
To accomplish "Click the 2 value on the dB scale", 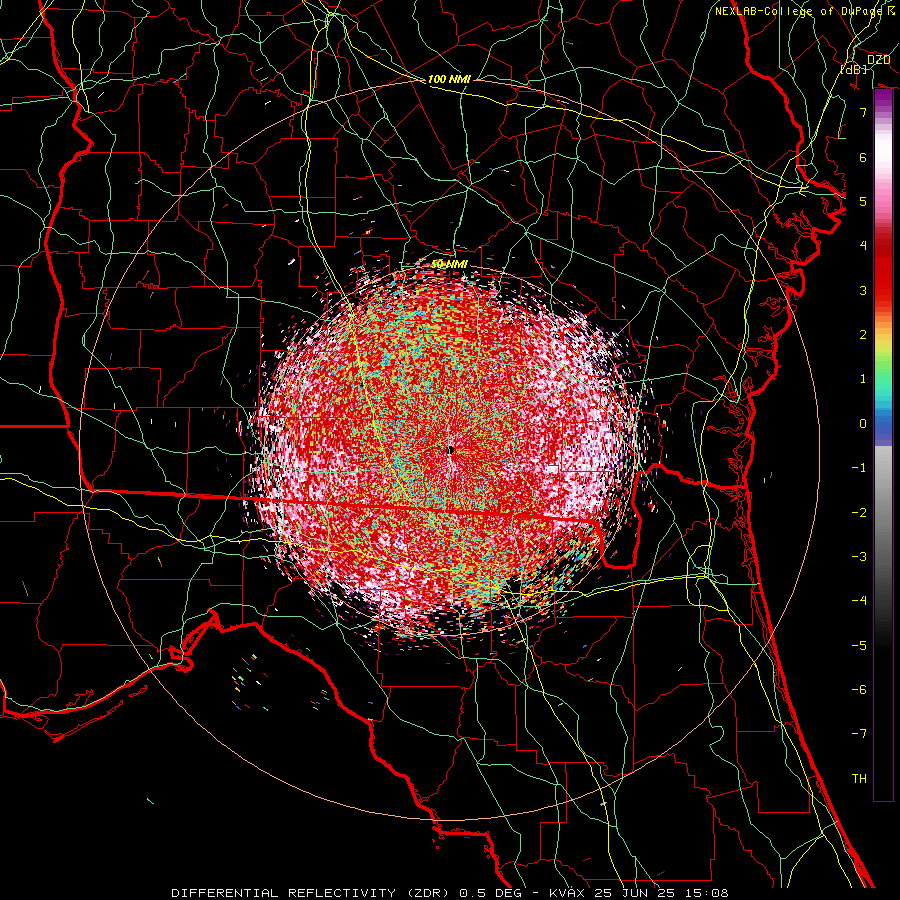I will click(863, 335).
